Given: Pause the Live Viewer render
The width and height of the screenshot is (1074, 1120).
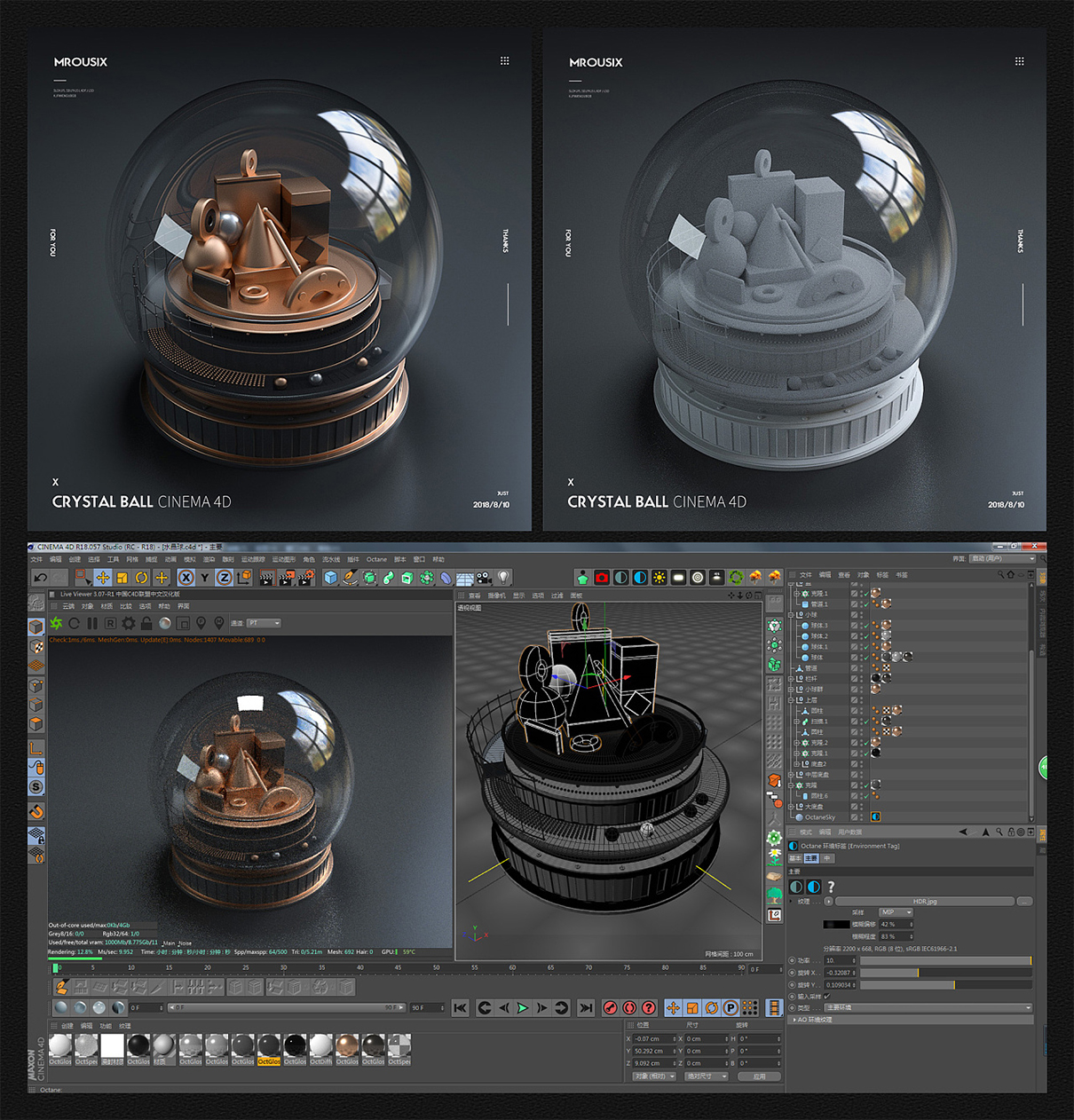Looking at the screenshot, I should (x=92, y=623).
